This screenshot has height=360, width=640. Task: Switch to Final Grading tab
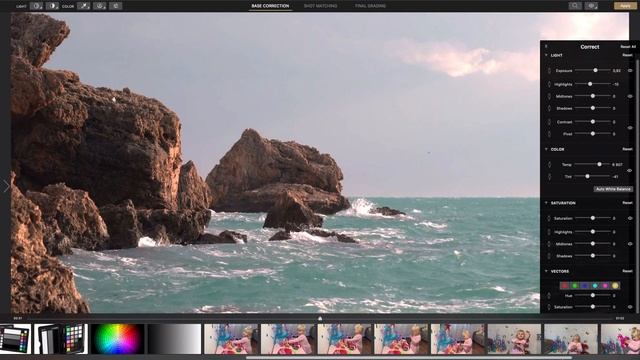371,6
